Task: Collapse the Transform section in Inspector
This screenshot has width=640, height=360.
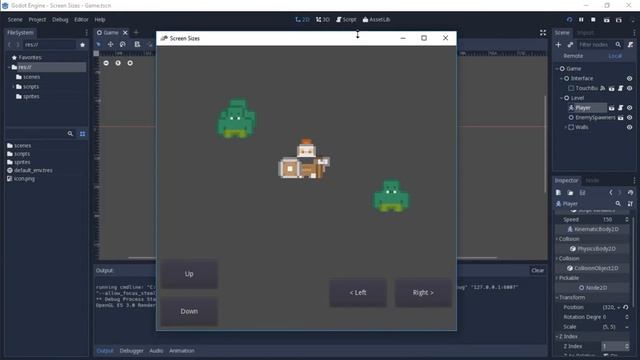Action: [557, 298]
